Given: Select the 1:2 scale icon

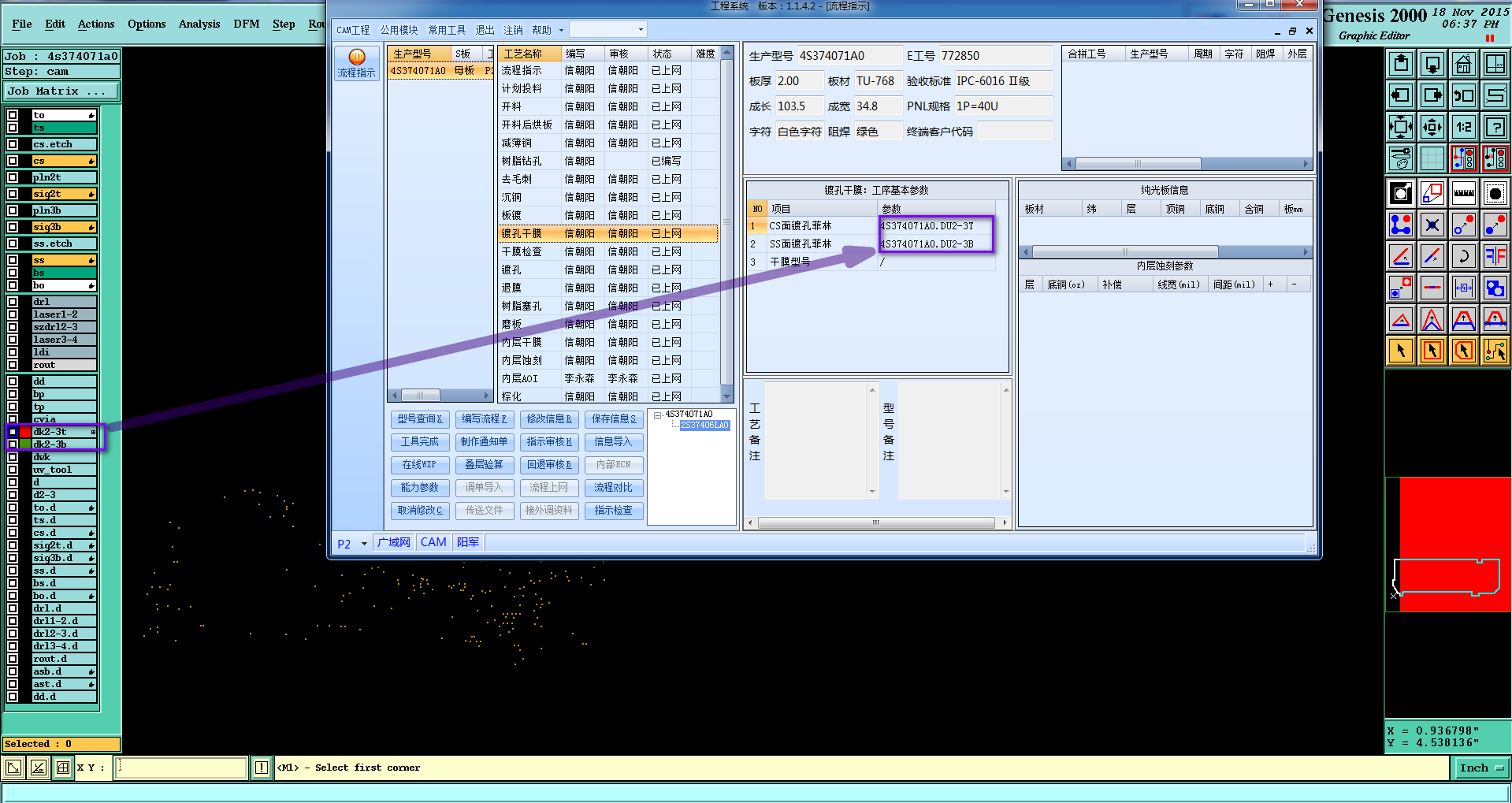Looking at the screenshot, I should click(x=1464, y=127).
